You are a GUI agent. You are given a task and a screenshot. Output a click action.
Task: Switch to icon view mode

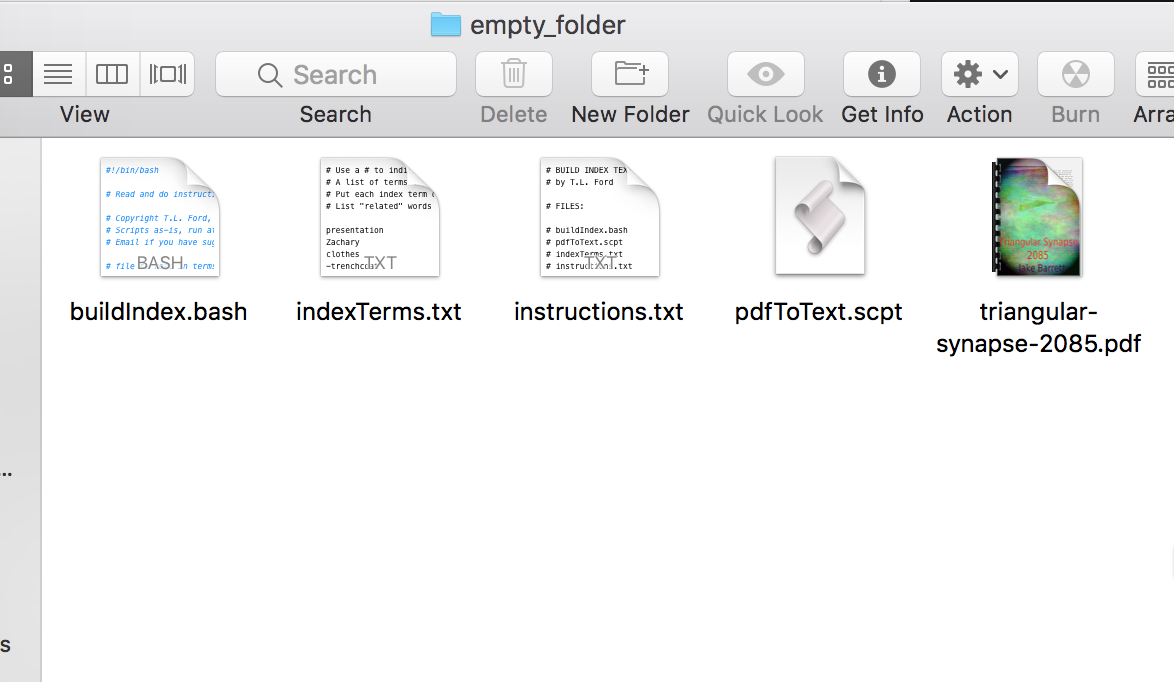15,74
